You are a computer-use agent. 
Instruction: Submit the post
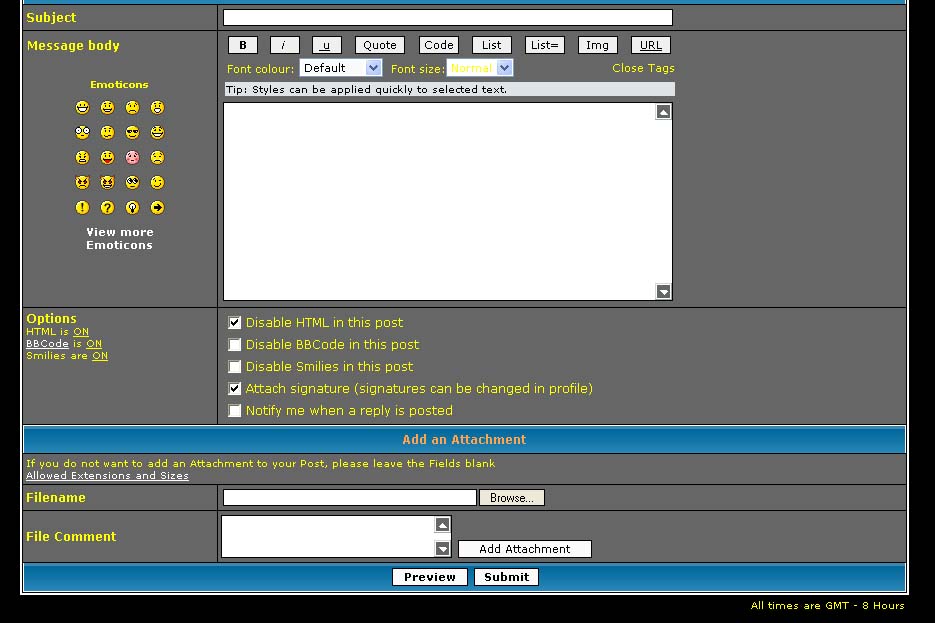[x=506, y=577]
